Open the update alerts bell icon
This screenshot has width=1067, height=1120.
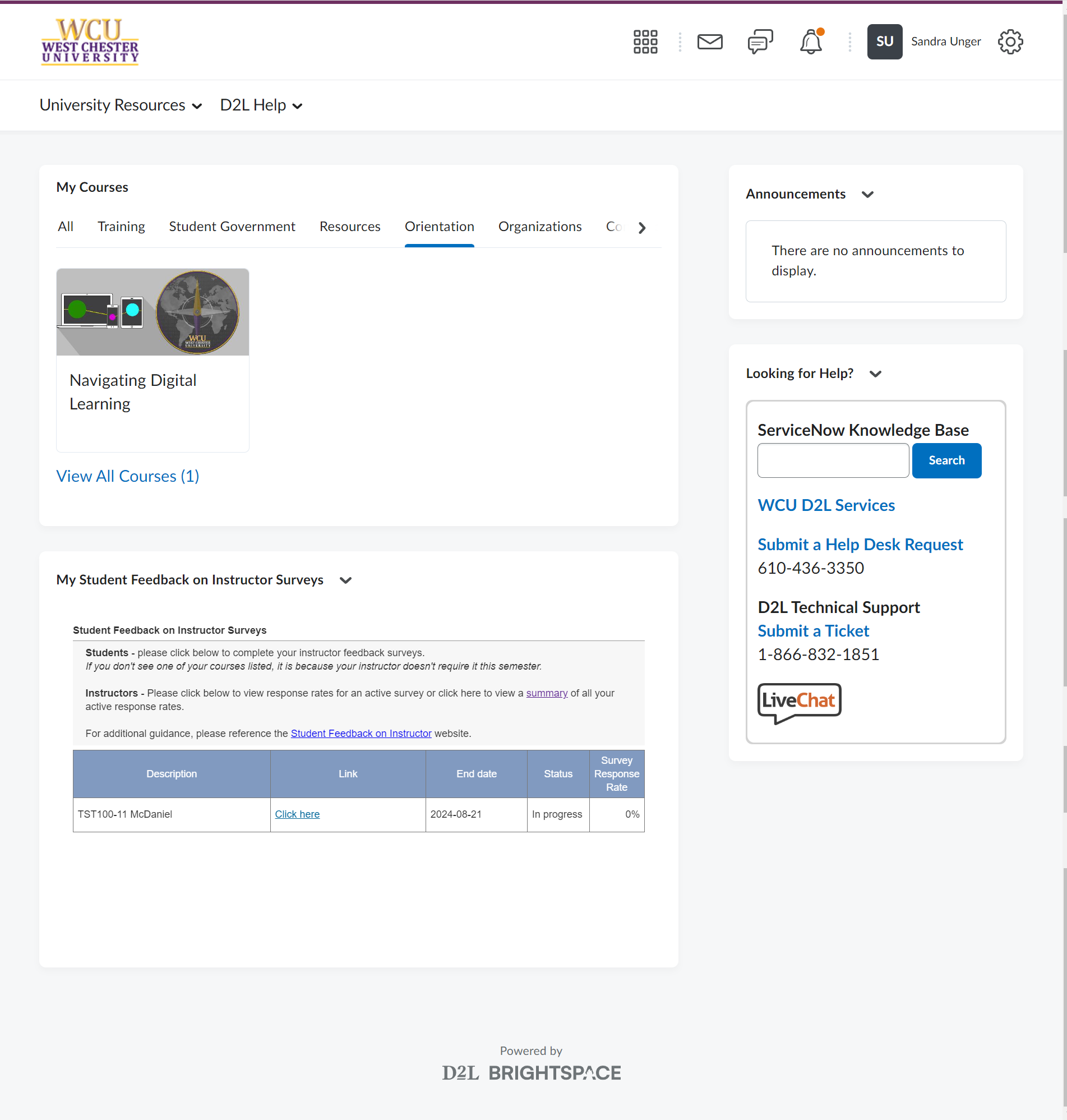coord(811,42)
